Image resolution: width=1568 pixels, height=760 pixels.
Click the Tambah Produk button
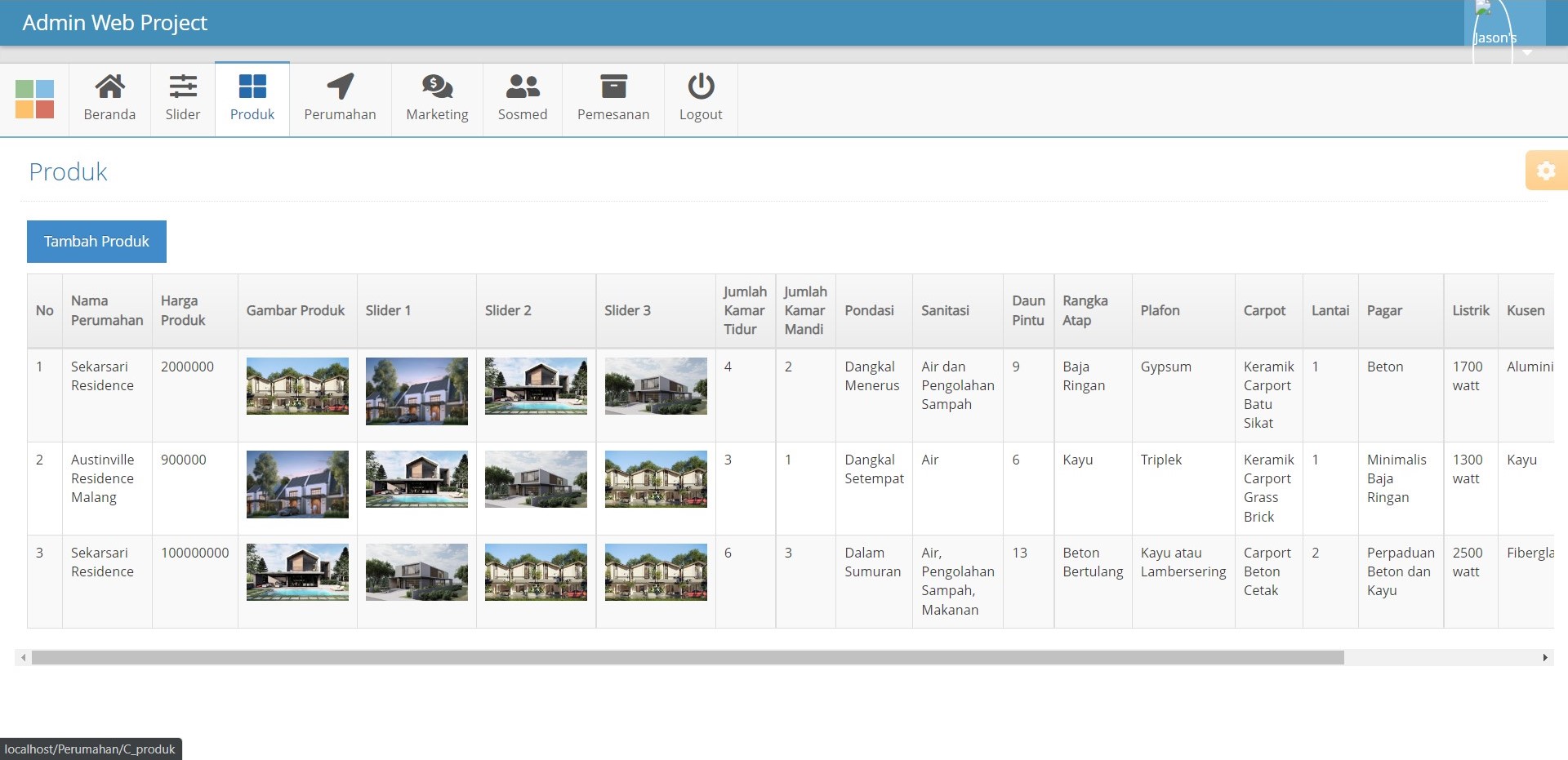click(x=96, y=241)
